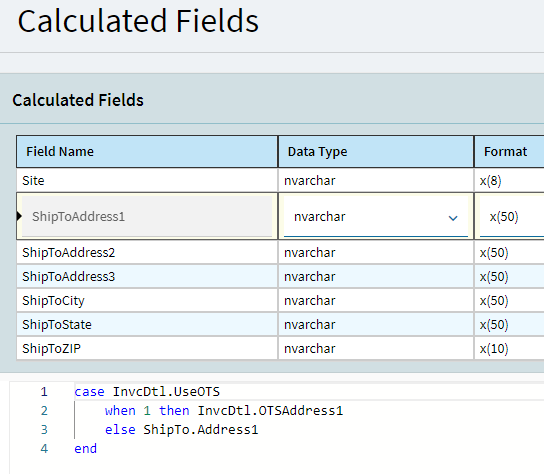Sort by the Data Type column header
This screenshot has height=474, width=544.
(x=376, y=152)
